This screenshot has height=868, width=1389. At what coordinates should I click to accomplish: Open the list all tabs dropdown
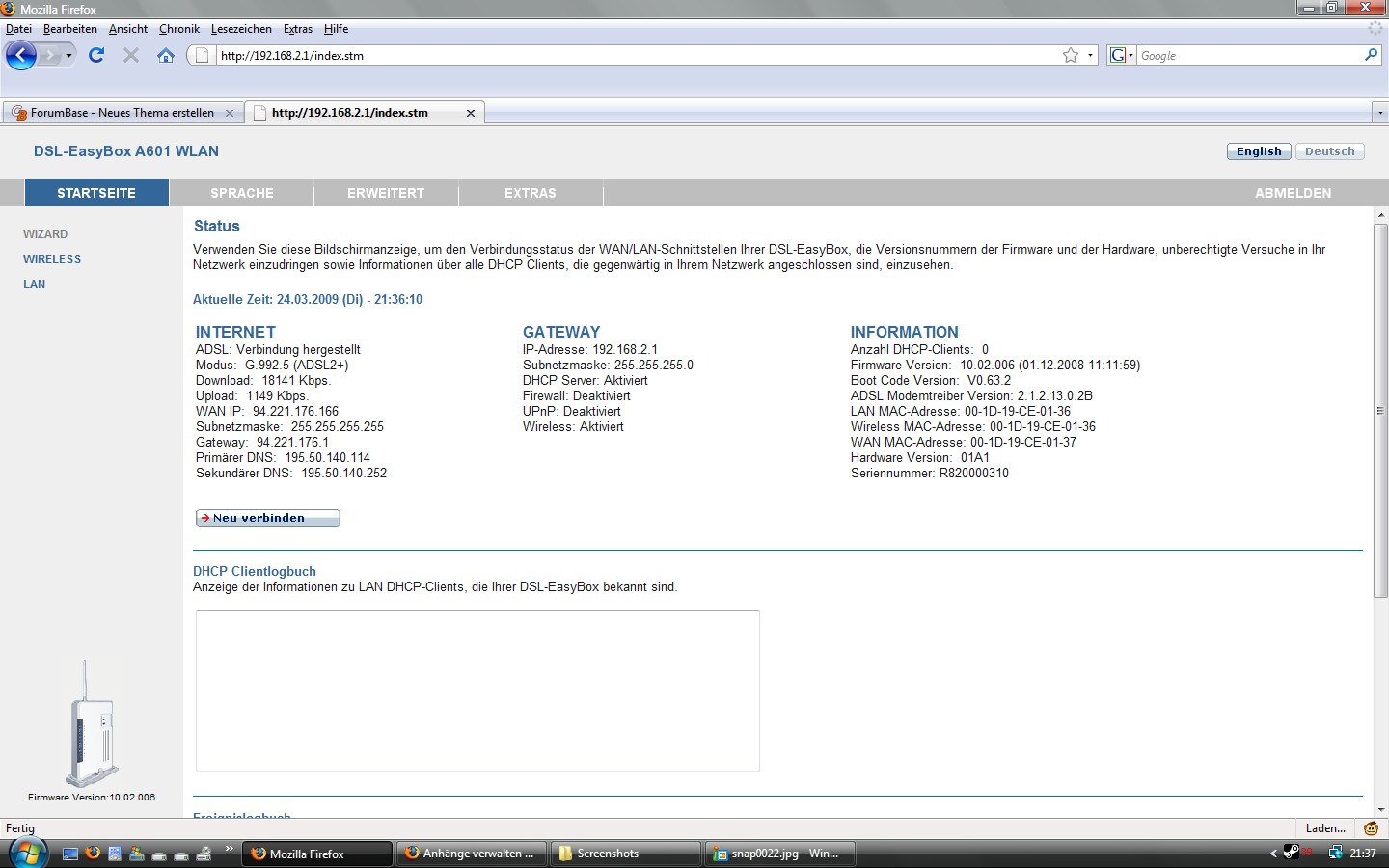1379,113
